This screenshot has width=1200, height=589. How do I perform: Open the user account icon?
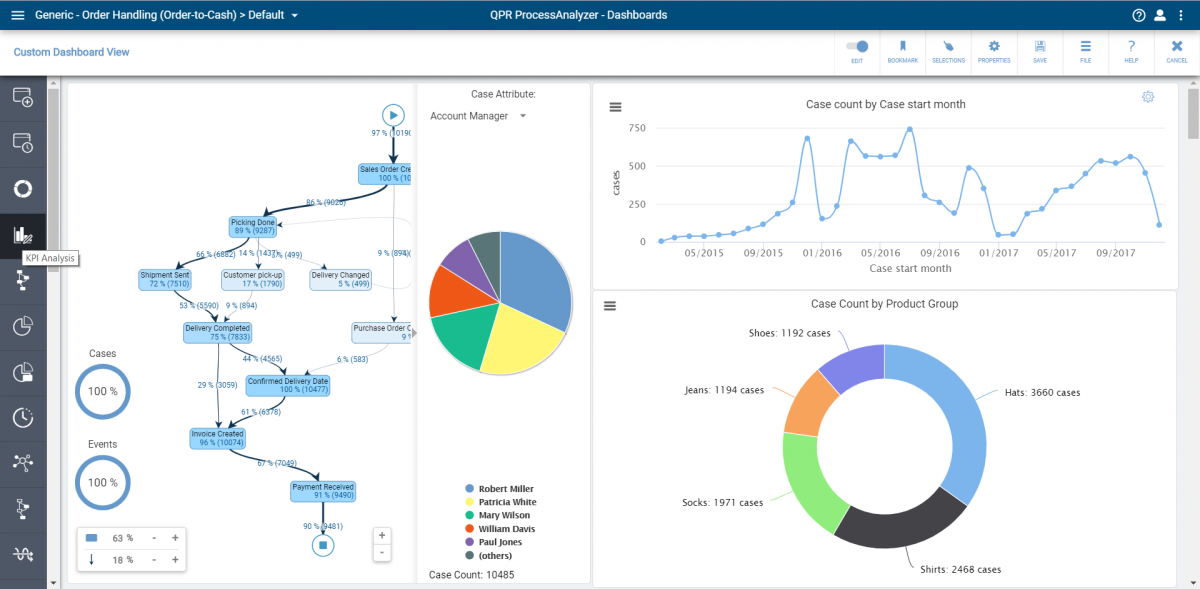[1160, 15]
